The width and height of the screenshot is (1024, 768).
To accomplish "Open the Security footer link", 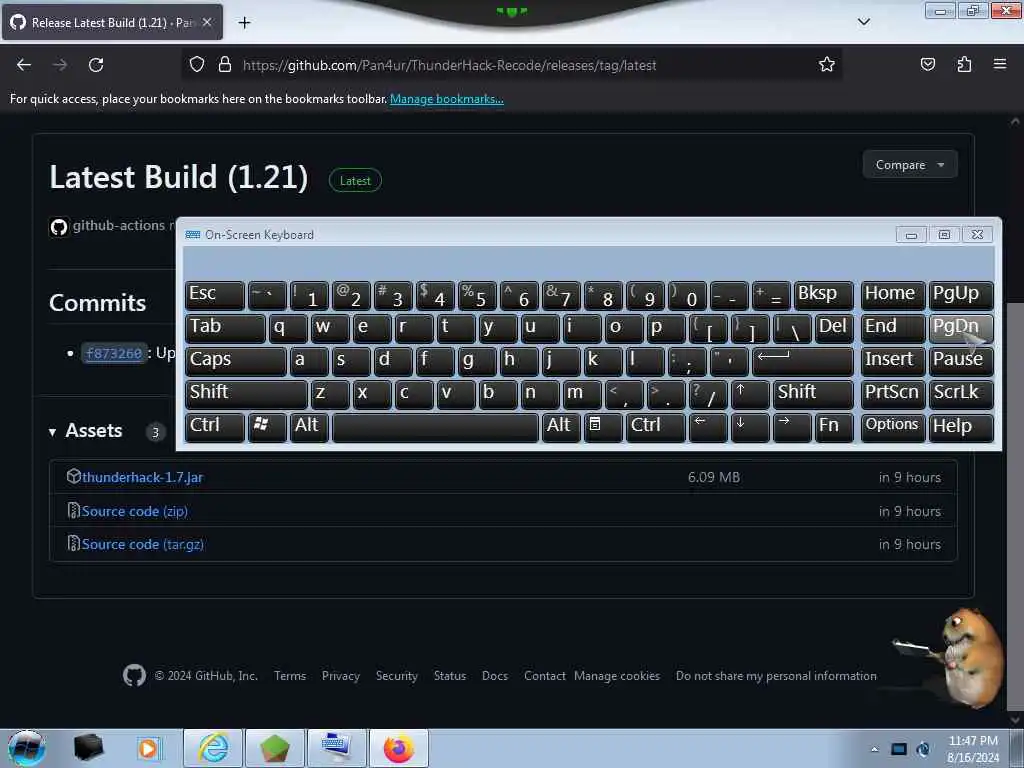I will pyautogui.click(x=396, y=676).
